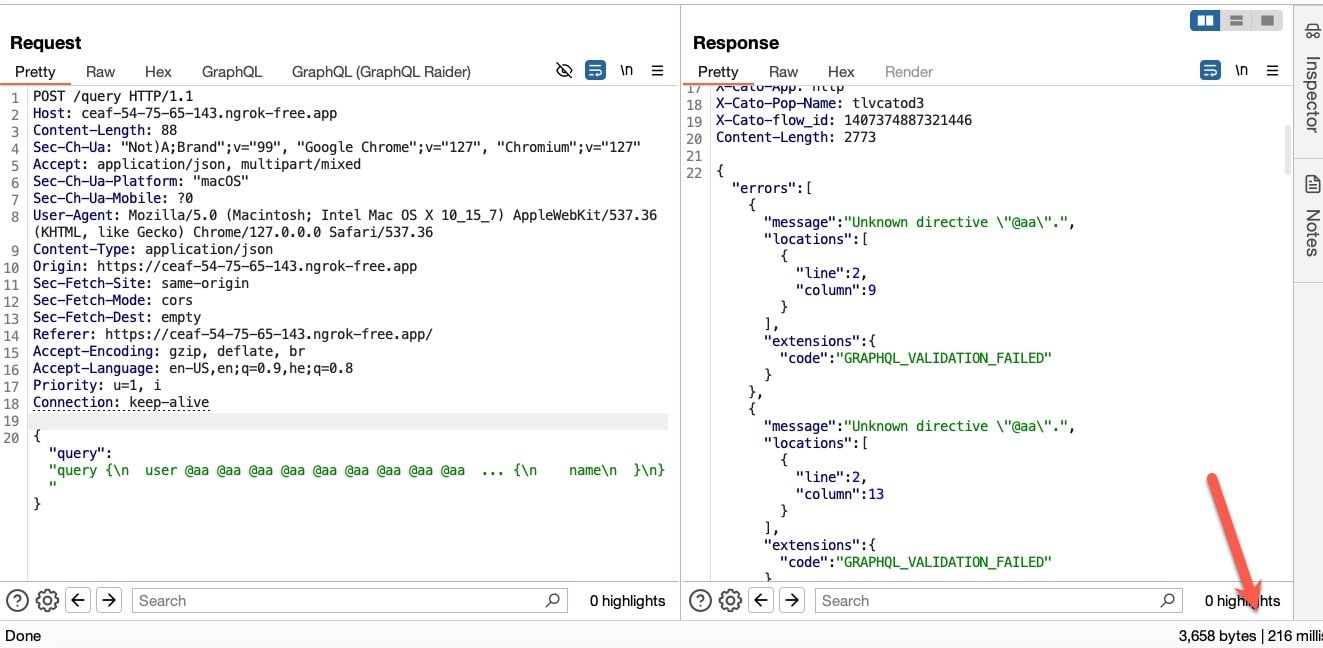Click the 'Sec-Fetch-Dest: empty' line
The image size is (1323, 648).
(x=117, y=317)
